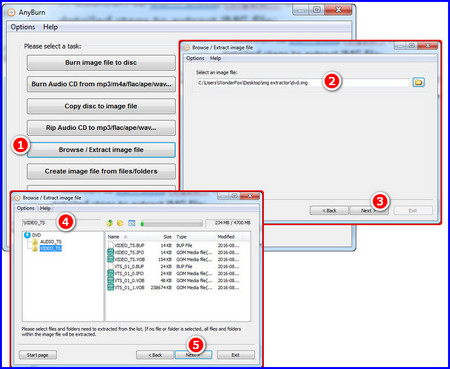Select file VIDEO_TS.IFO
This screenshot has height=369, width=450.
click(129, 252)
